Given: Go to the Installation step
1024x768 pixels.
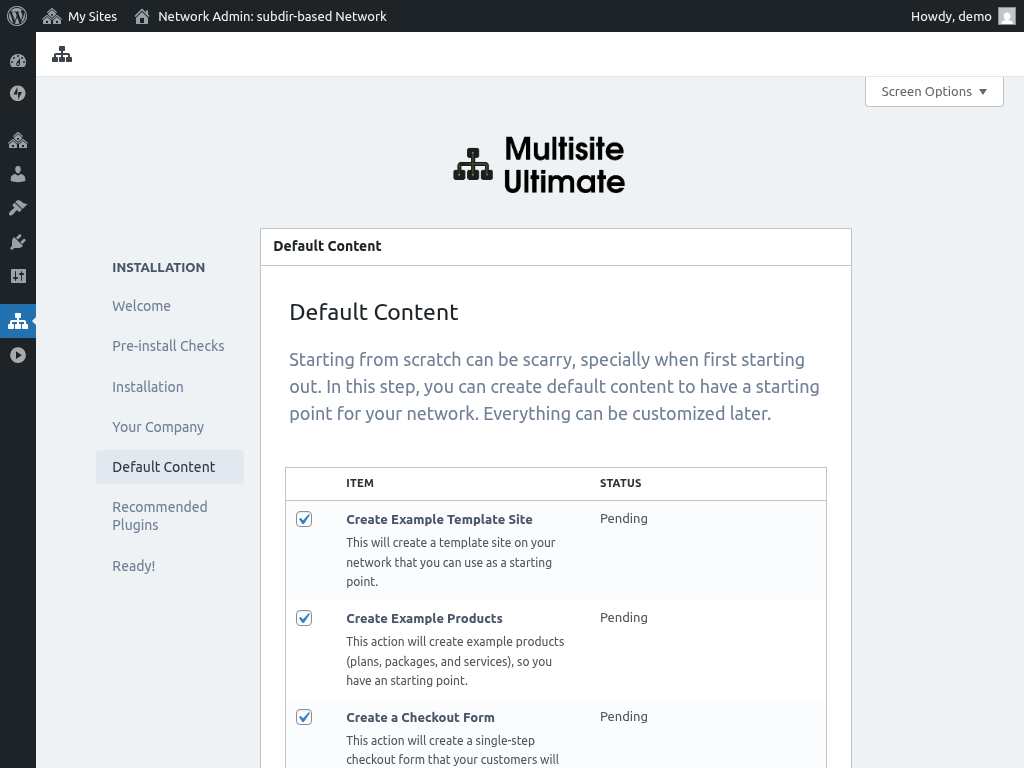Looking at the screenshot, I should click(148, 387).
